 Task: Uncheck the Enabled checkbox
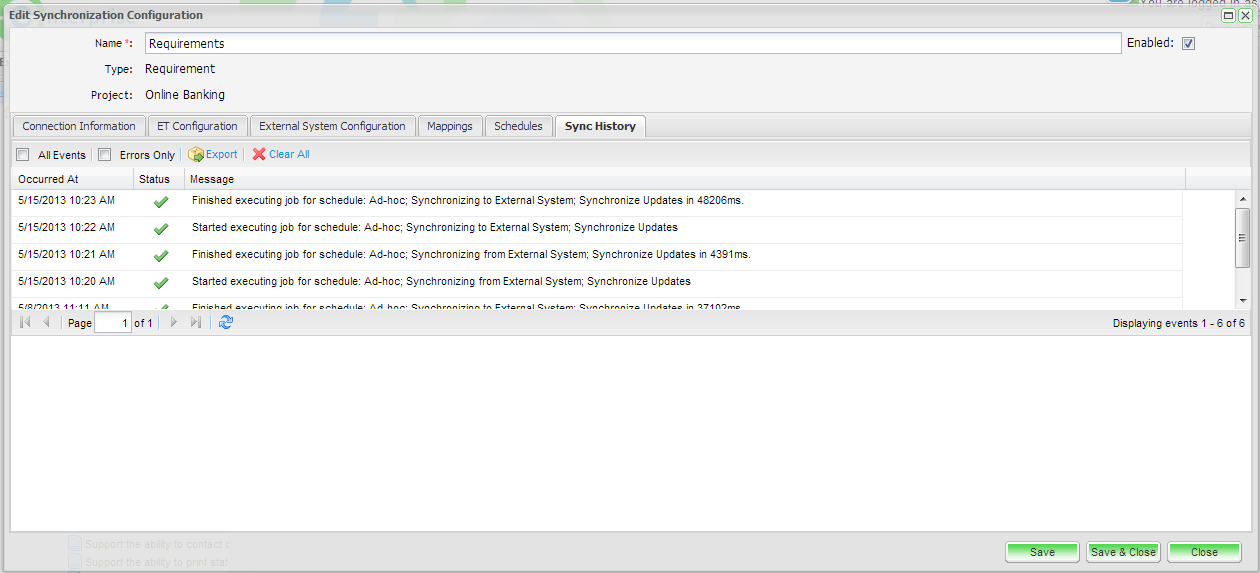(x=1189, y=43)
